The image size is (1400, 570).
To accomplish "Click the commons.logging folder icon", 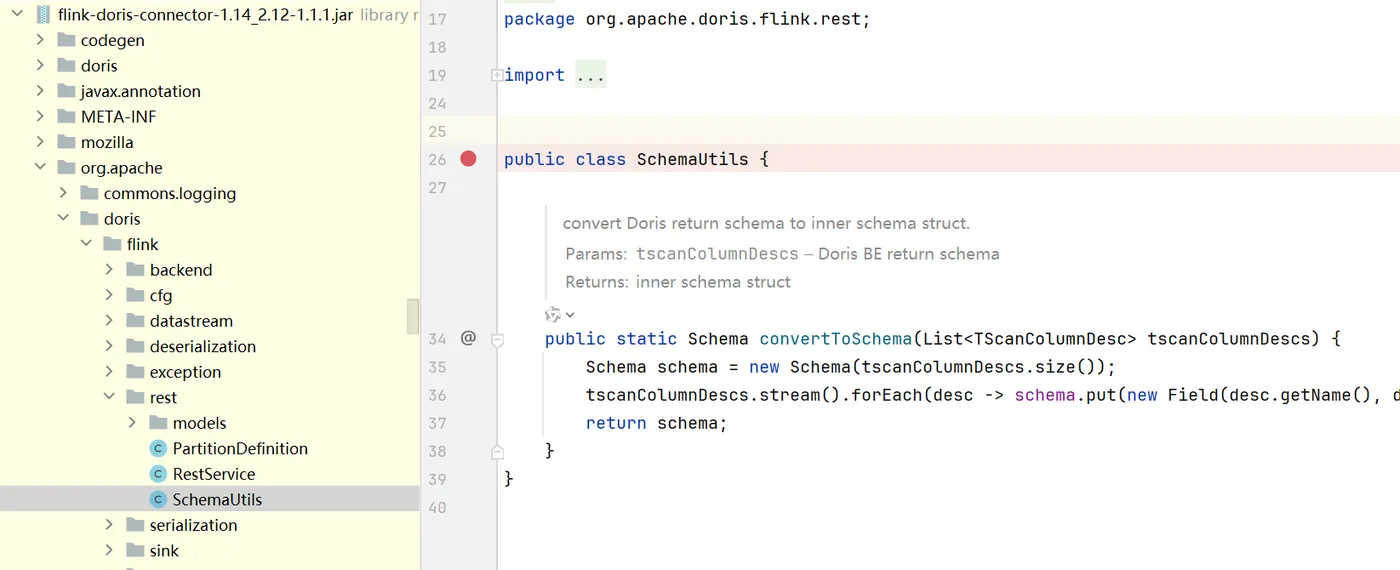I will point(90,193).
